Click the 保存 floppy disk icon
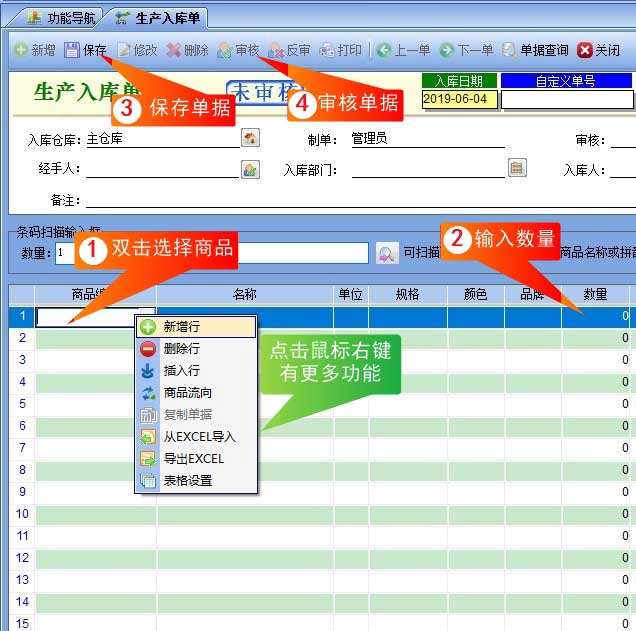This screenshot has height=631, width=636. (72, 50)
